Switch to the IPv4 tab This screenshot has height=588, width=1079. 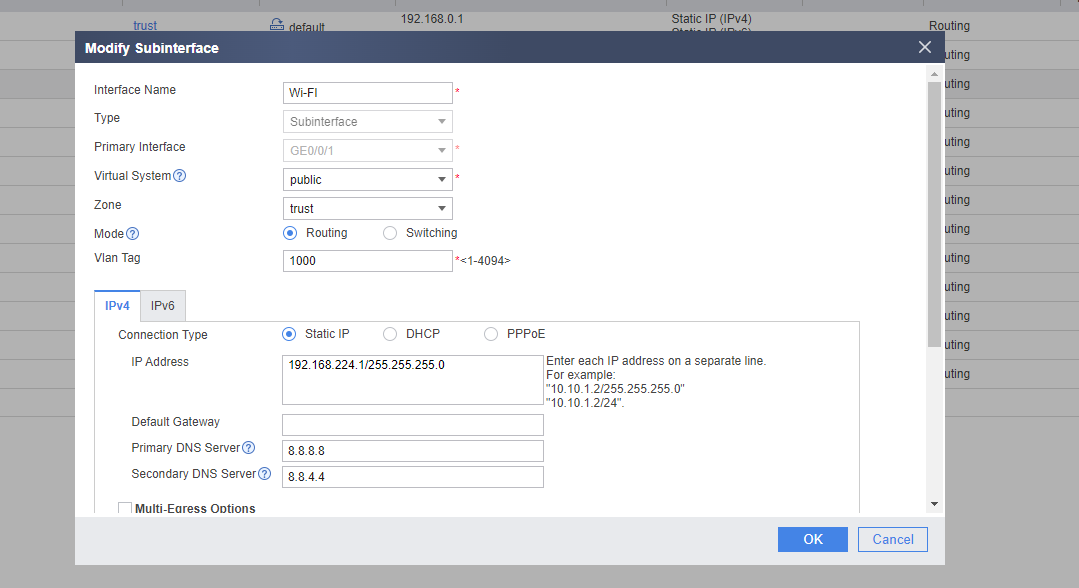117,306
